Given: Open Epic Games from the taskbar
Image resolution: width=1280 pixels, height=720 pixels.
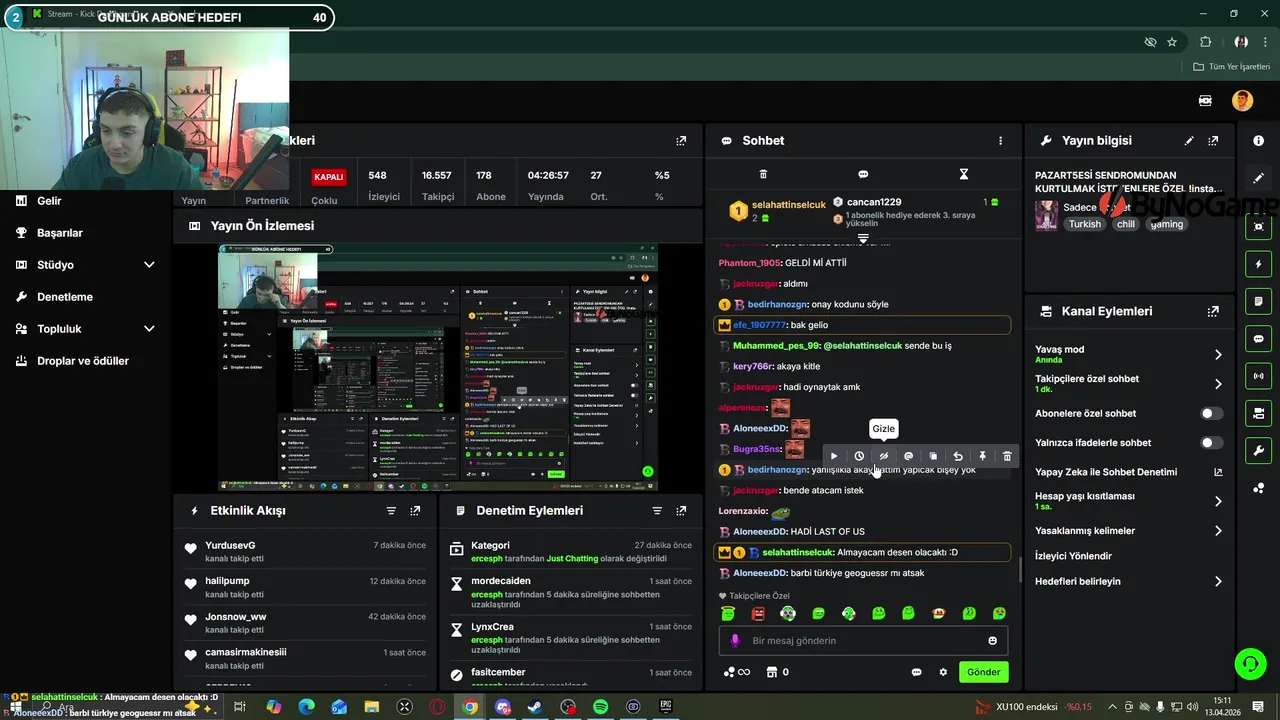Looking at the screenshot, I should pos(666,707).
